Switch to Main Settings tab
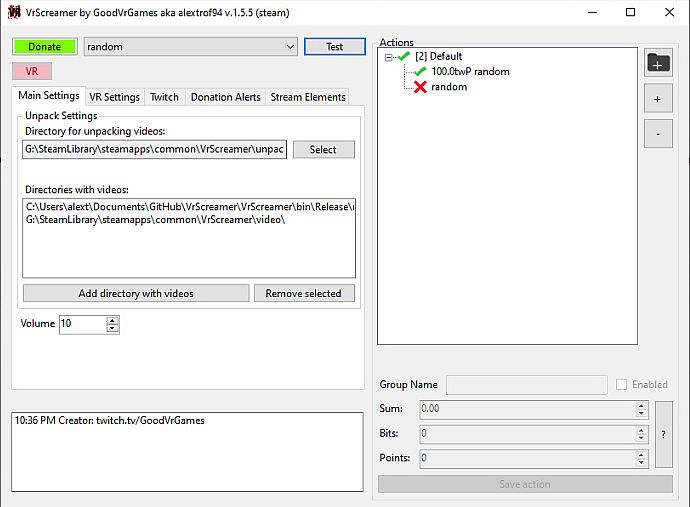The width and height of the screenshot is (690, 507). (49, 96)
